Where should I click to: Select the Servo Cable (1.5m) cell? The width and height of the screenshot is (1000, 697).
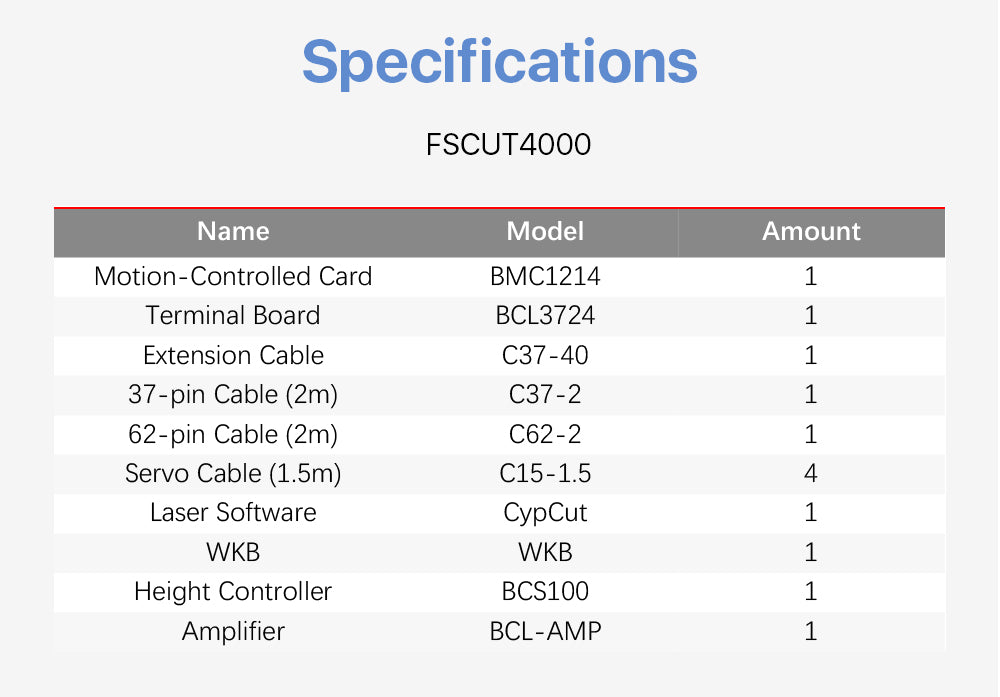coord(233,474)
